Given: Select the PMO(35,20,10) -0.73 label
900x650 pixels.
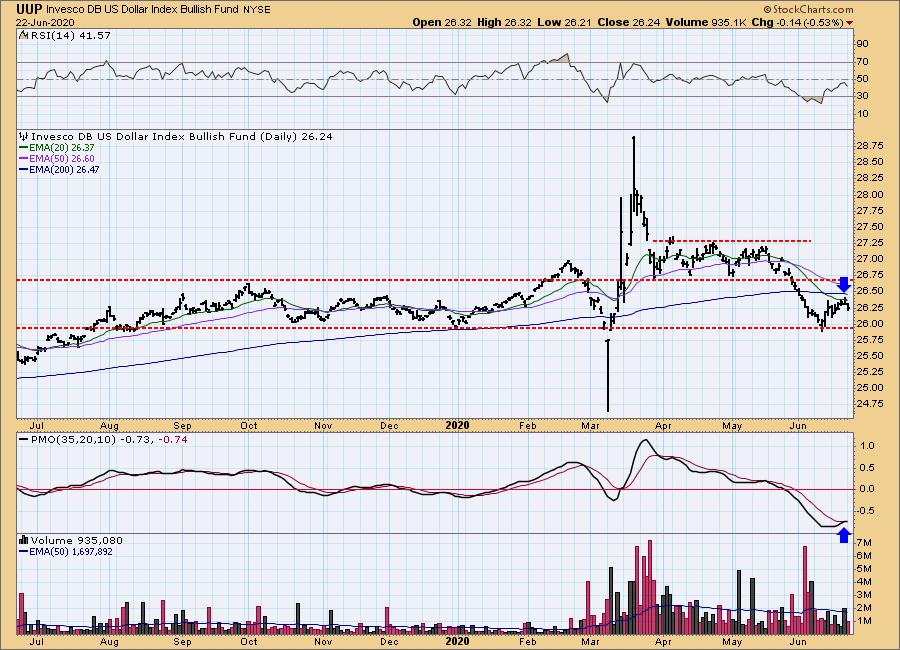Looking at the screenshot, I should [x=92, y=439].
